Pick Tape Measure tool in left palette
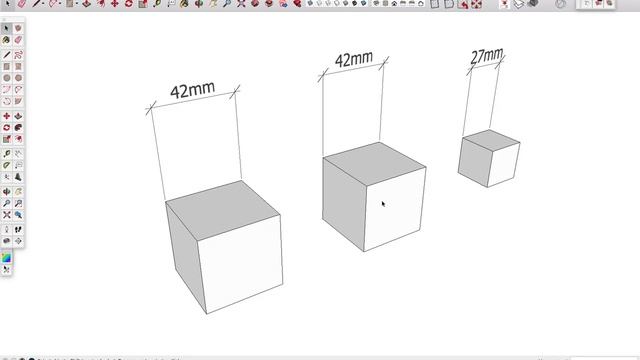640x360 pixels. tap(6, 154)
